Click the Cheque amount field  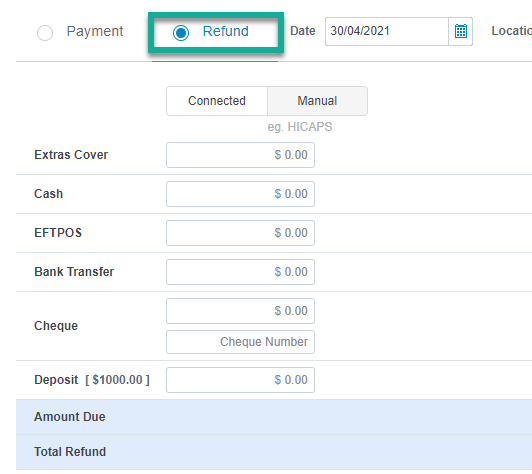point(240,311)
